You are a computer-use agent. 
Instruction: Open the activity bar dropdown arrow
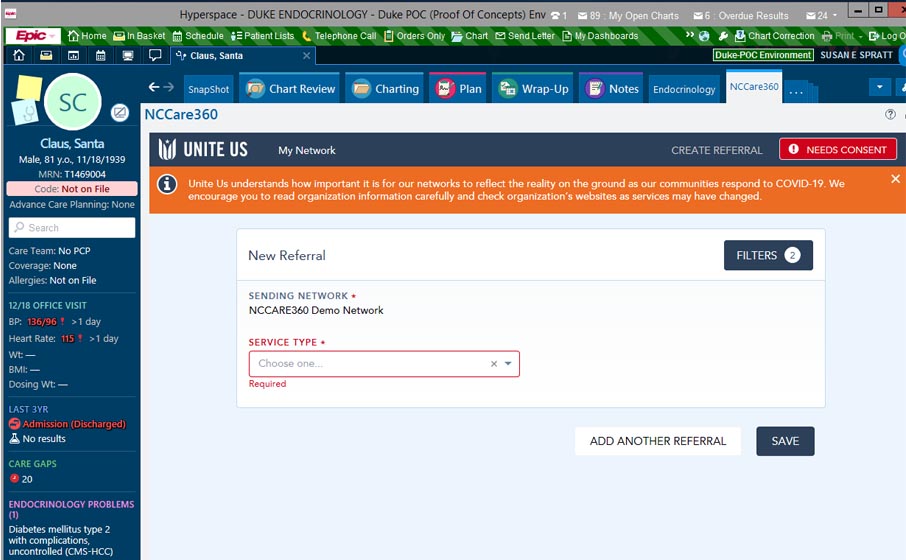(879, 87)
